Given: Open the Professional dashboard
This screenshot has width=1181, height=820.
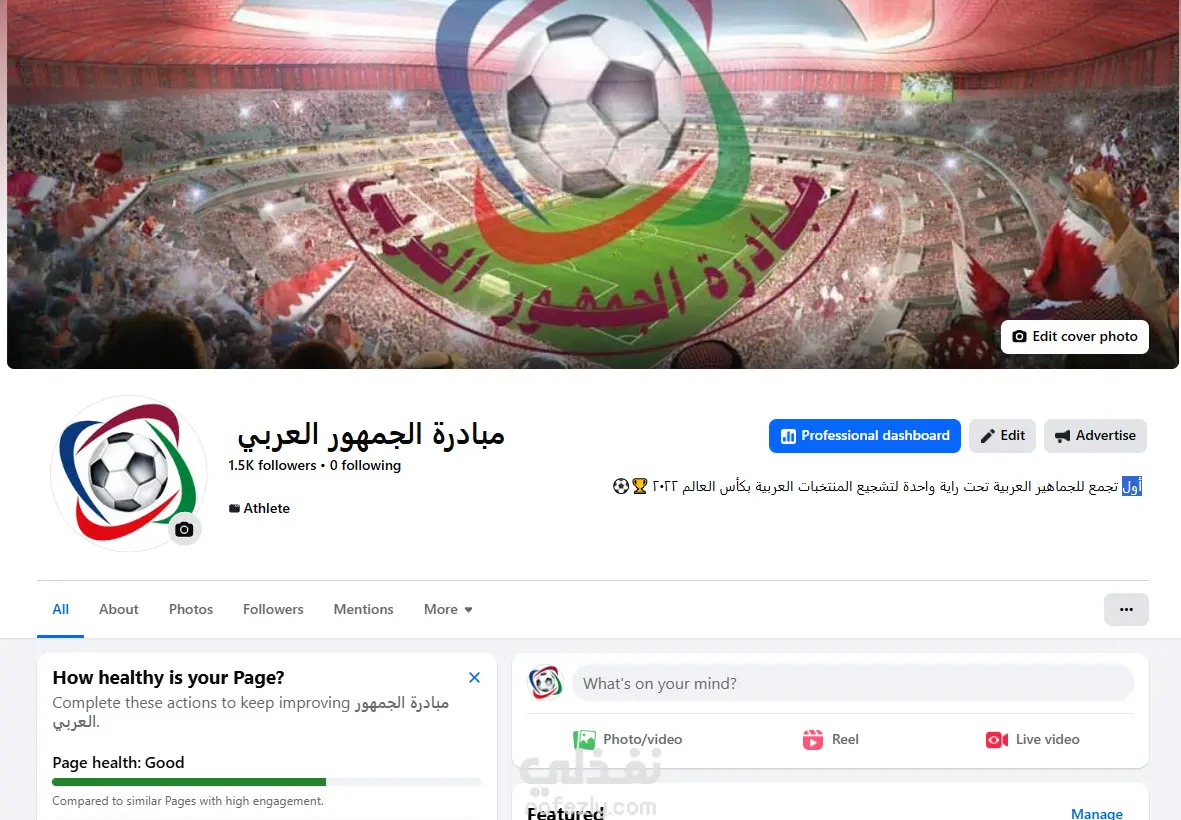Looking at the screenshot, I should pyautogui.click(x=865, y=436).
